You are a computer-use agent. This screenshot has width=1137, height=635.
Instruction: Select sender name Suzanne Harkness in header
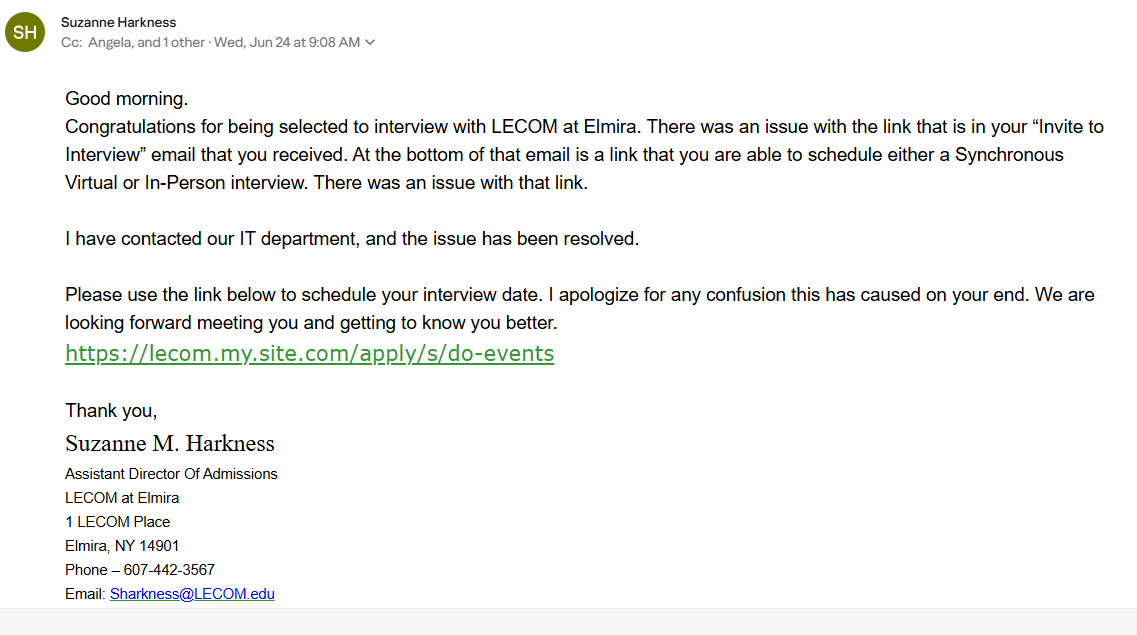pos(118,22)
